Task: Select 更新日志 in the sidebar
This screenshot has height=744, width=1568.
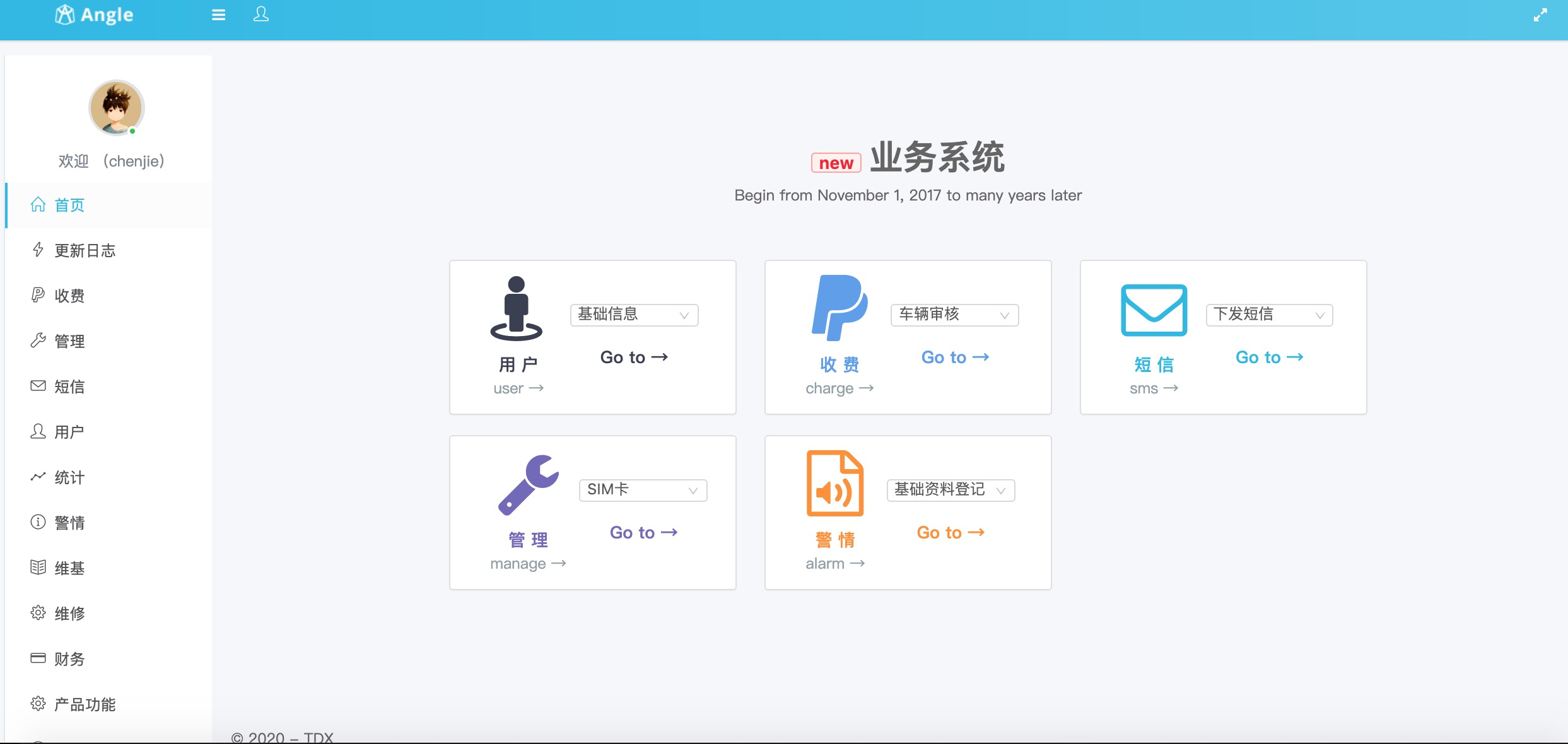Action: [x=85, y=250]
